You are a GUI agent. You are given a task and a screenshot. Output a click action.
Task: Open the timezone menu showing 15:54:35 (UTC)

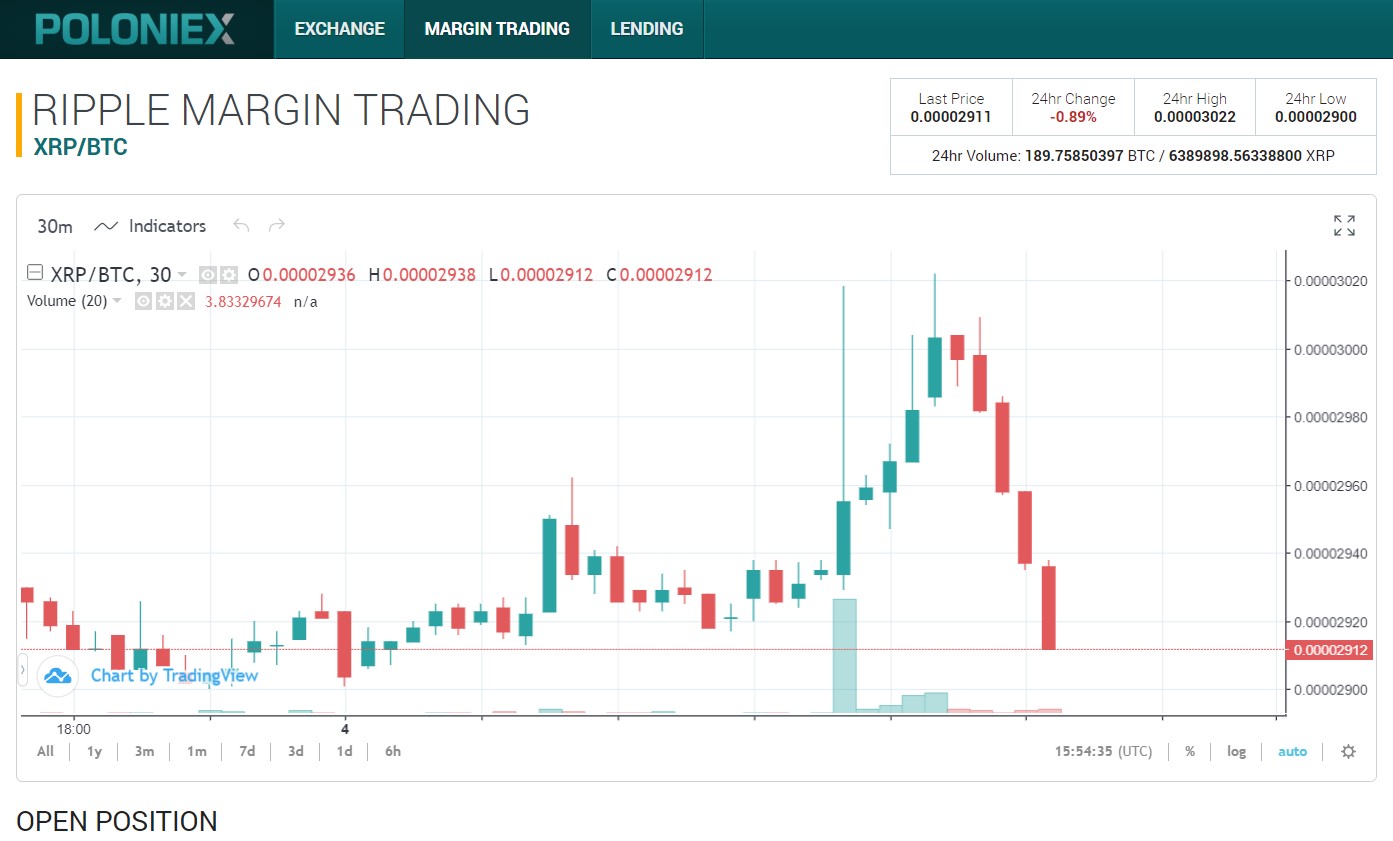pyautogui.click(x=1104, y=751)
